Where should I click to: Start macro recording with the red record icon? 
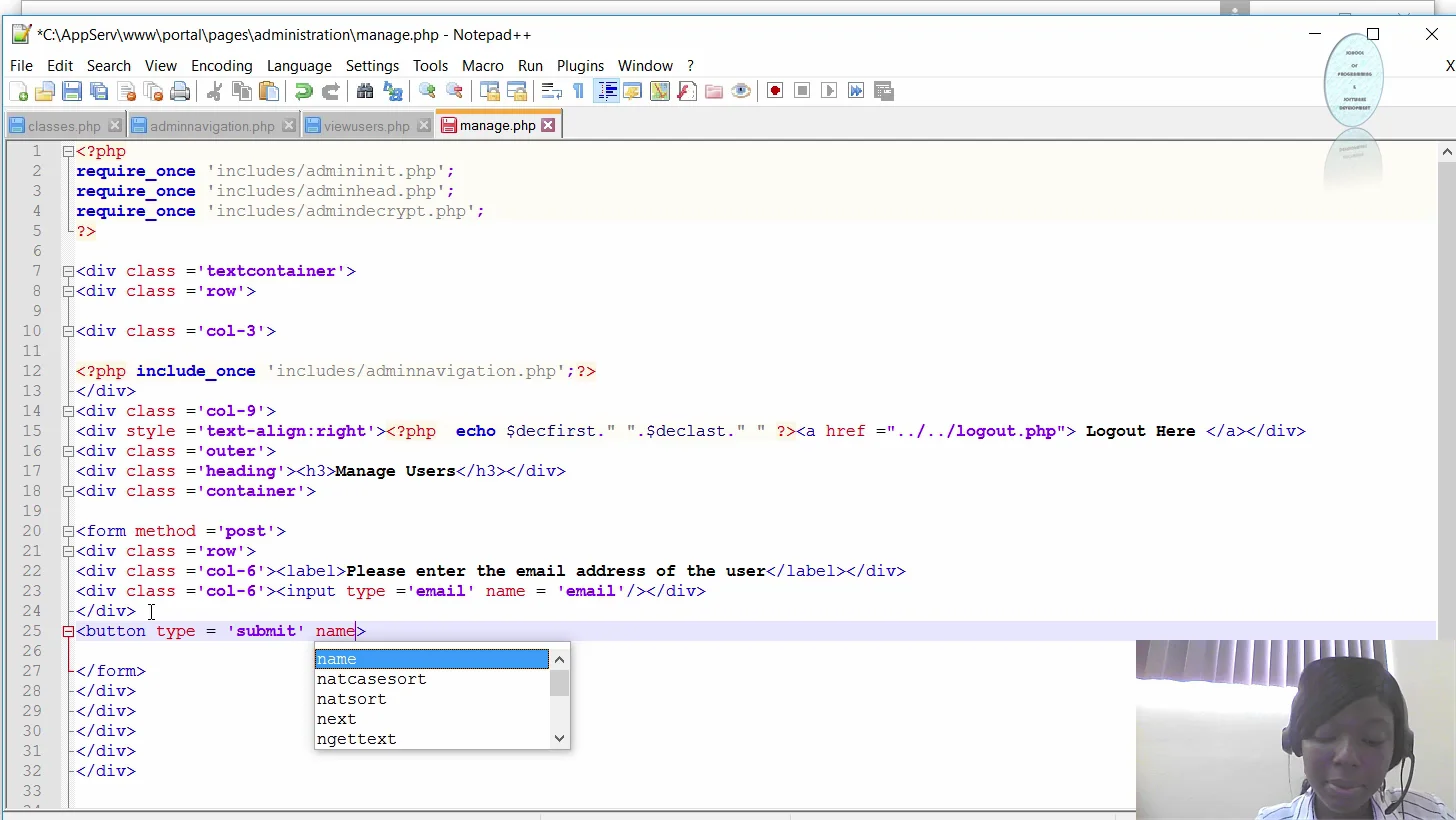tap(775, 91)
